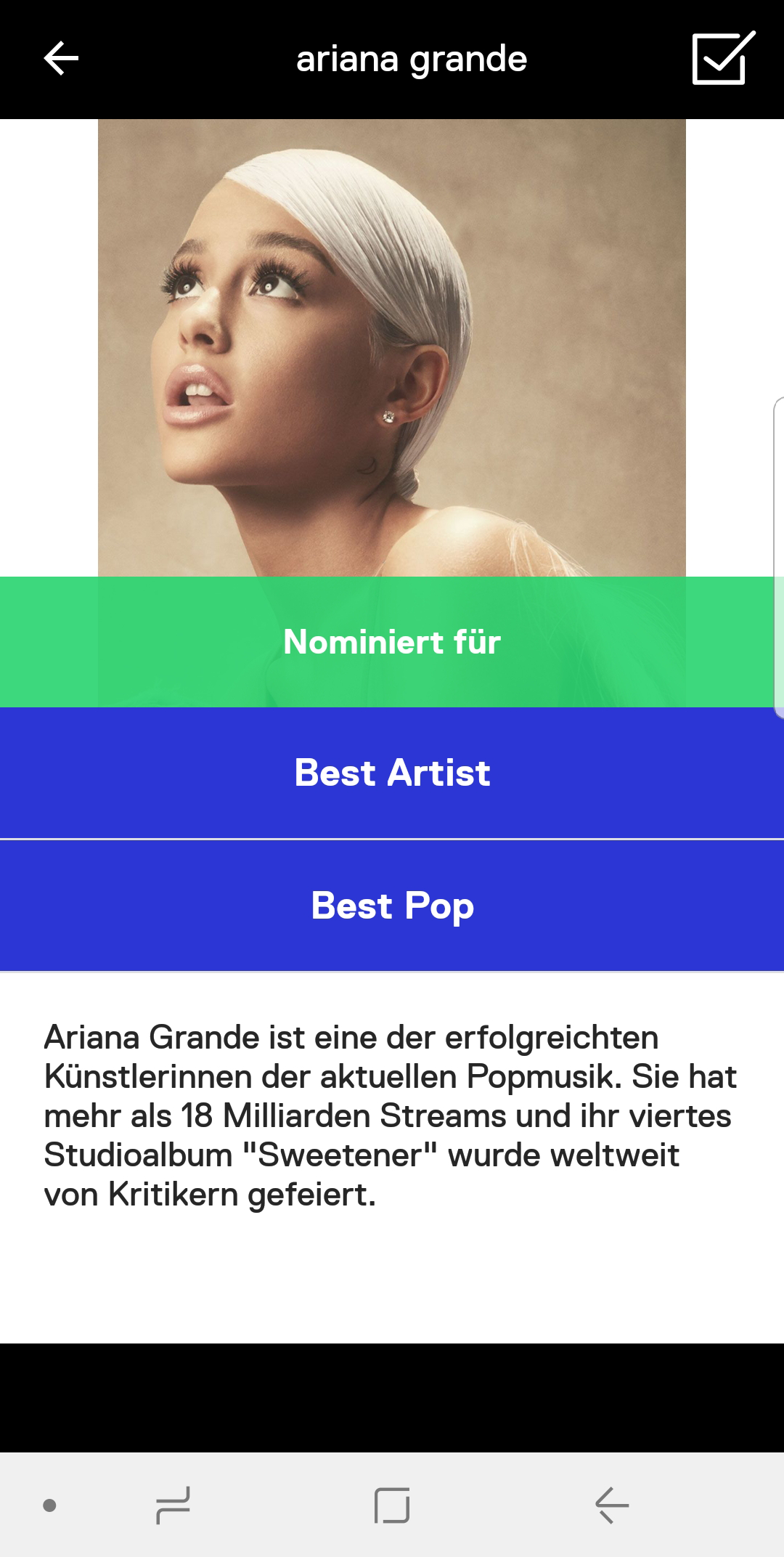Viewport: 784px width, 1557px height.
Task: Tap the green 'Nominiert für' banner
Action: point(392,642)
